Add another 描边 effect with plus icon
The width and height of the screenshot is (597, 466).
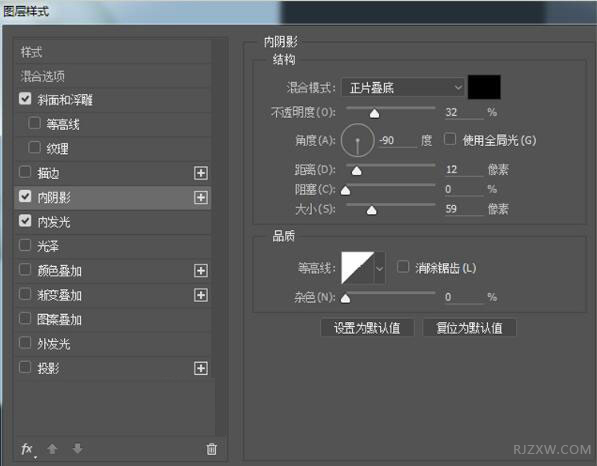201,173
